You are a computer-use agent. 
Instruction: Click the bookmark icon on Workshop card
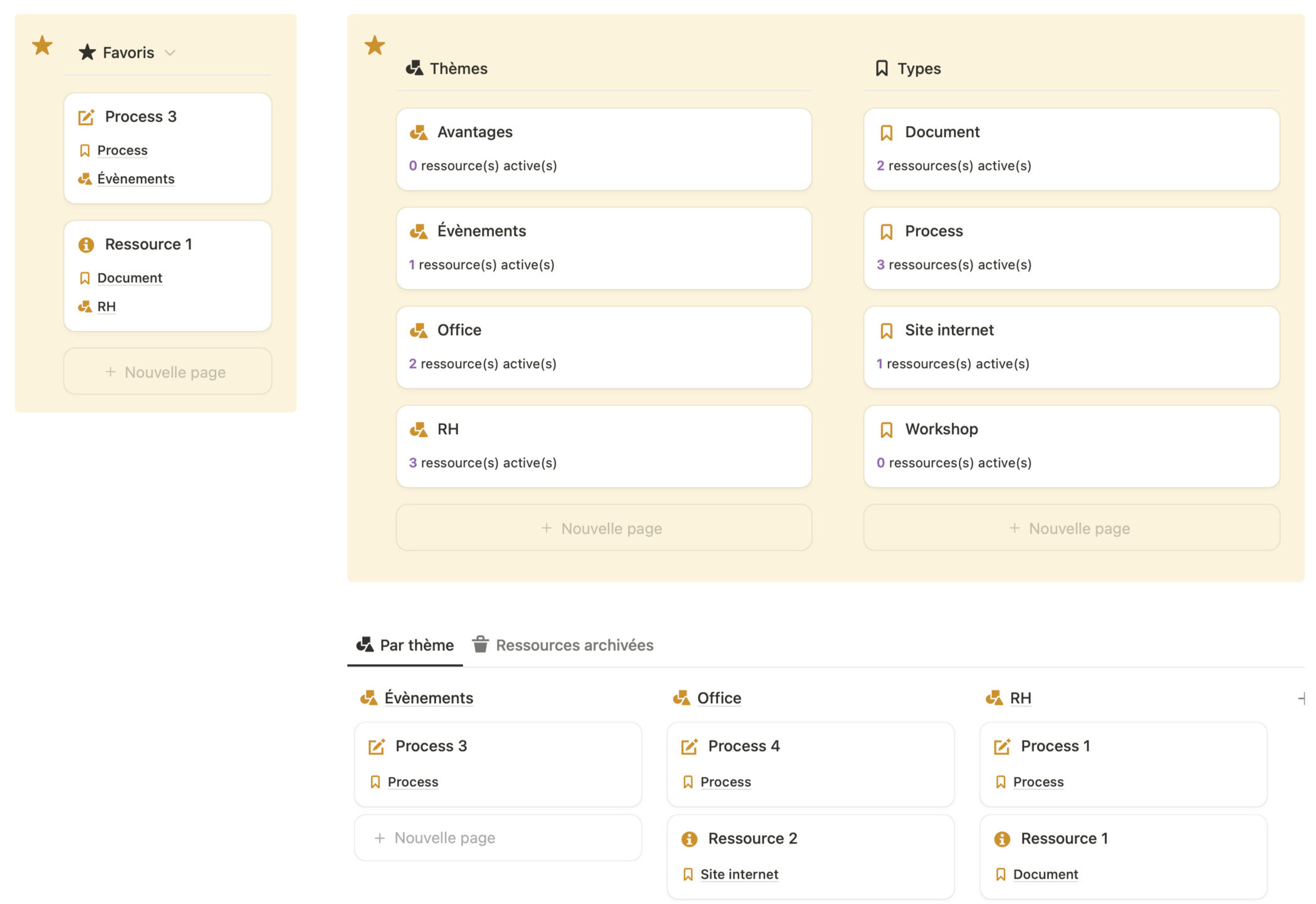[886, 429]
